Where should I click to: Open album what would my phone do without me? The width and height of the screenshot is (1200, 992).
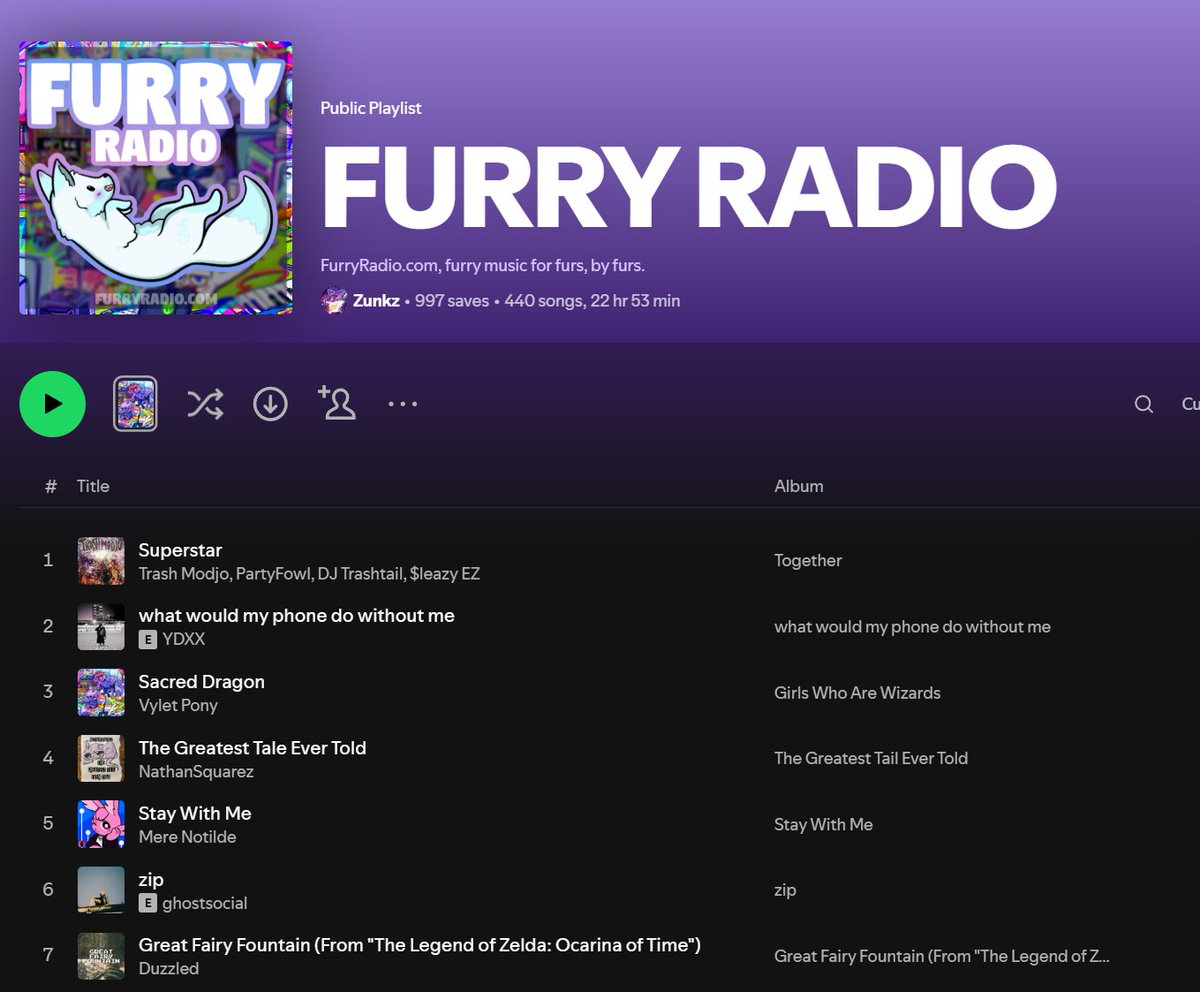pos(912,627)
